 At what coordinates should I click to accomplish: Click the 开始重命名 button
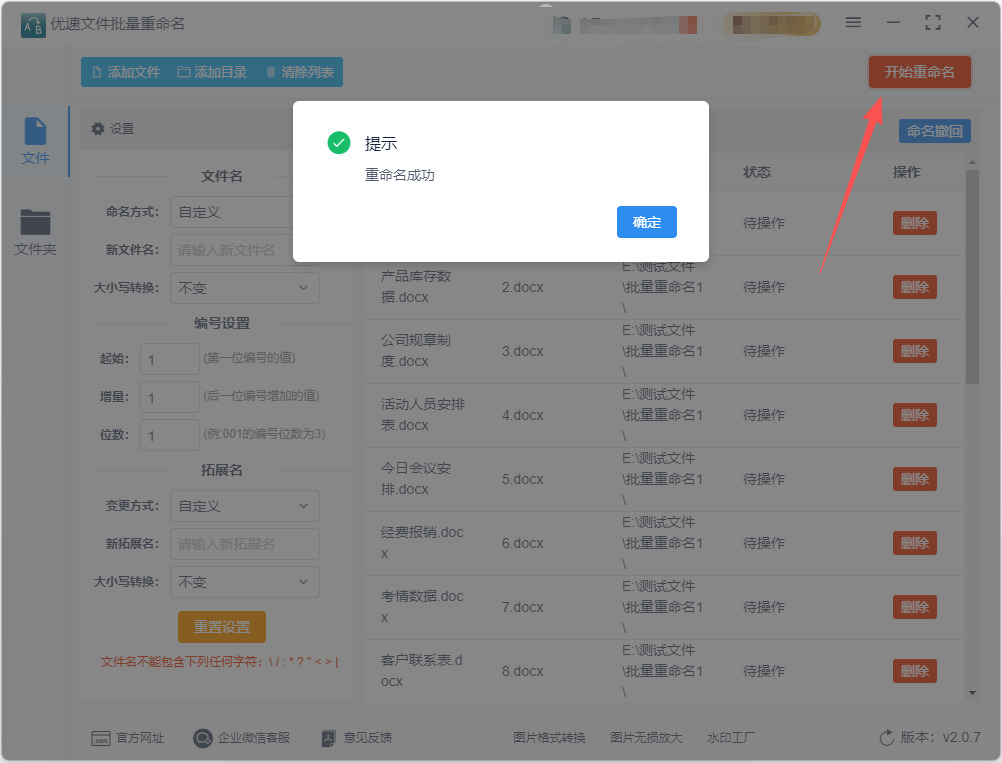pos(919,72)
